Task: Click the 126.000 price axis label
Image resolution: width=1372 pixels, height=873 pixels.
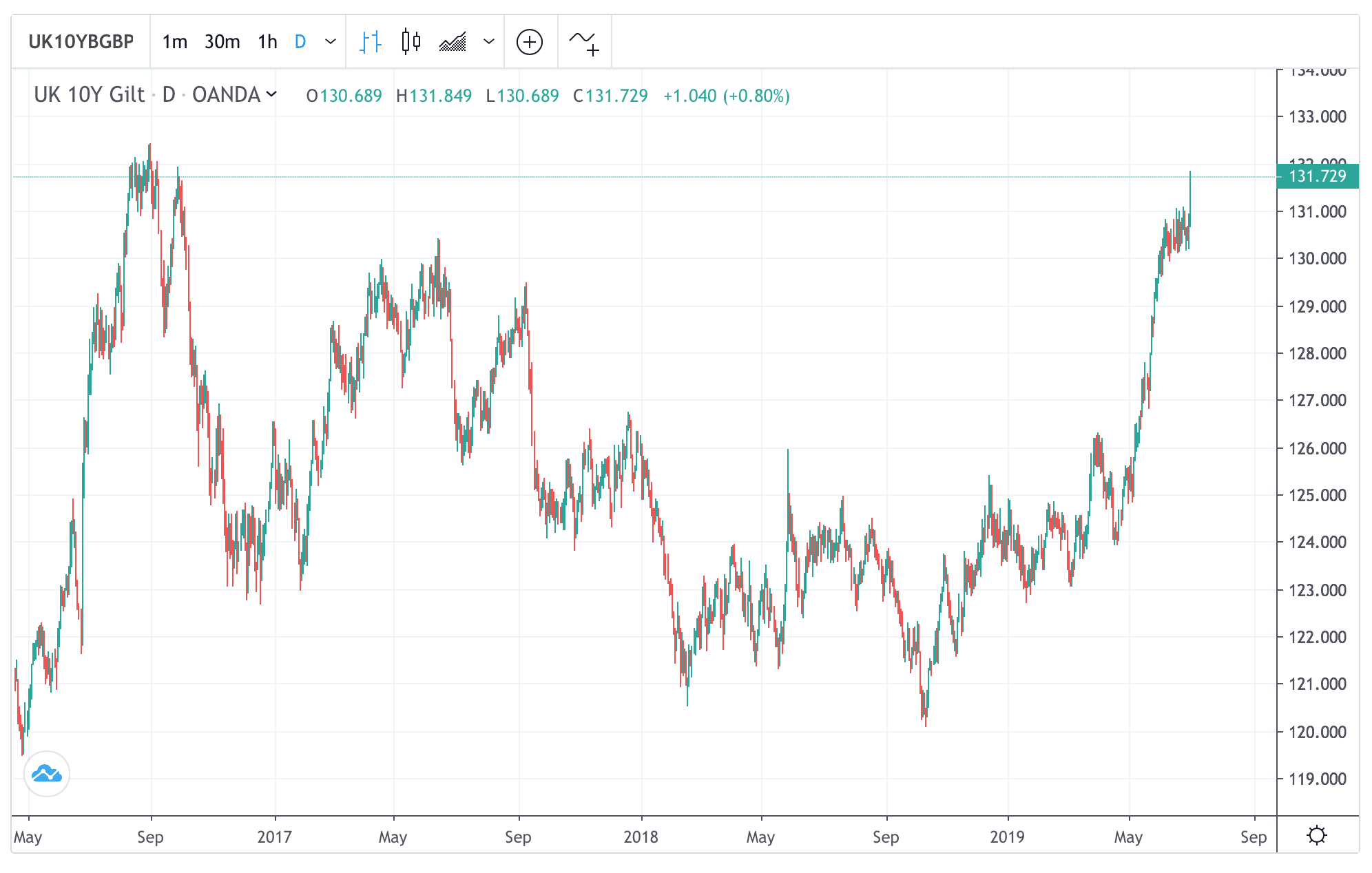Action: pos(1318,448)
